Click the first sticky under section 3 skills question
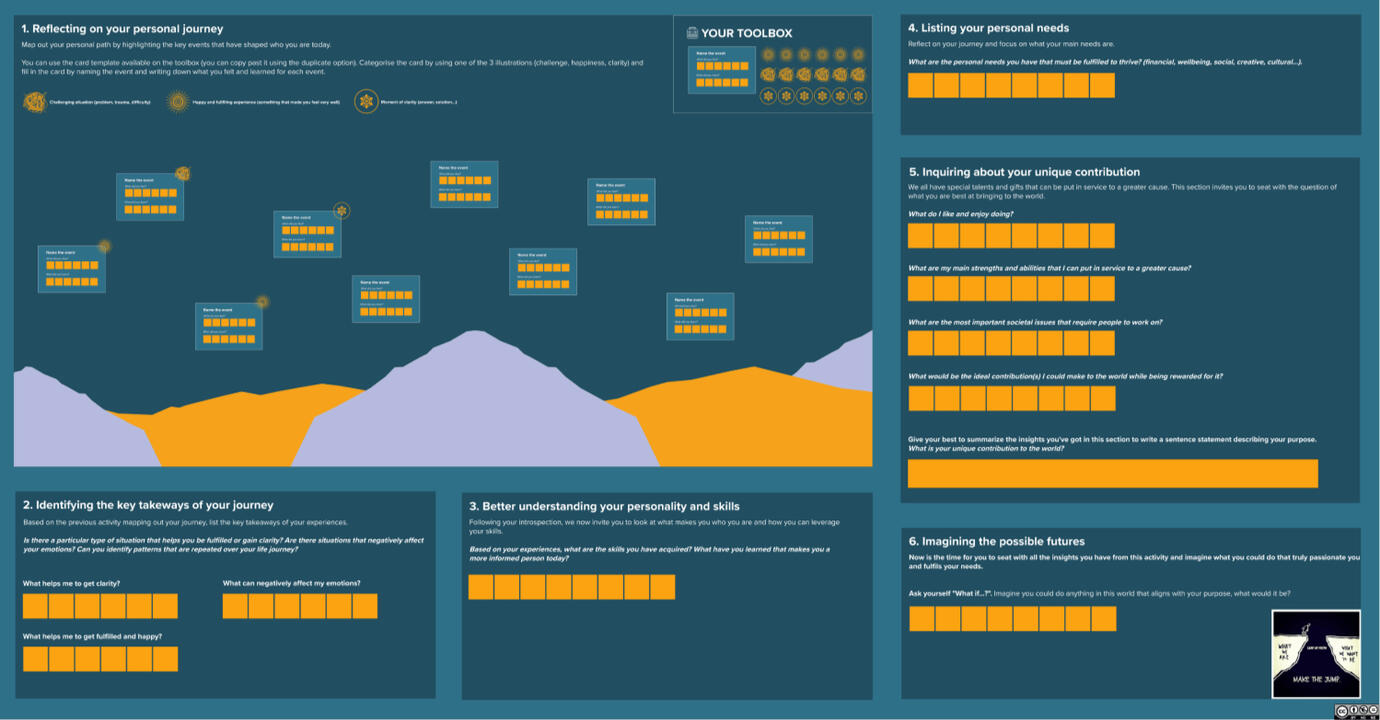 pyautogui.click(x=481, y=587)
